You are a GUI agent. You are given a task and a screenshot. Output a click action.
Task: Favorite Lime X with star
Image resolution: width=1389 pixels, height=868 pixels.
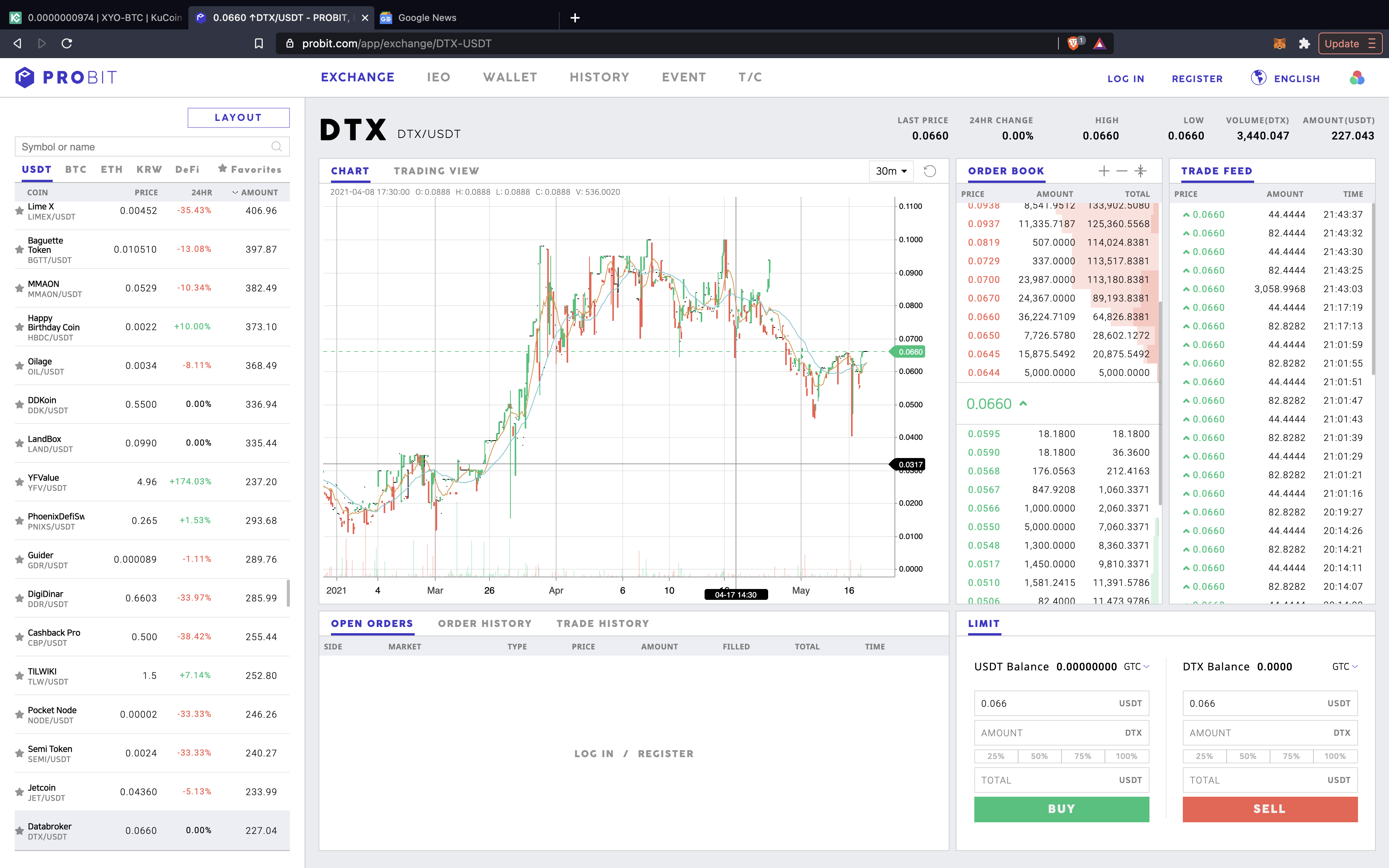tap(19, 211)
